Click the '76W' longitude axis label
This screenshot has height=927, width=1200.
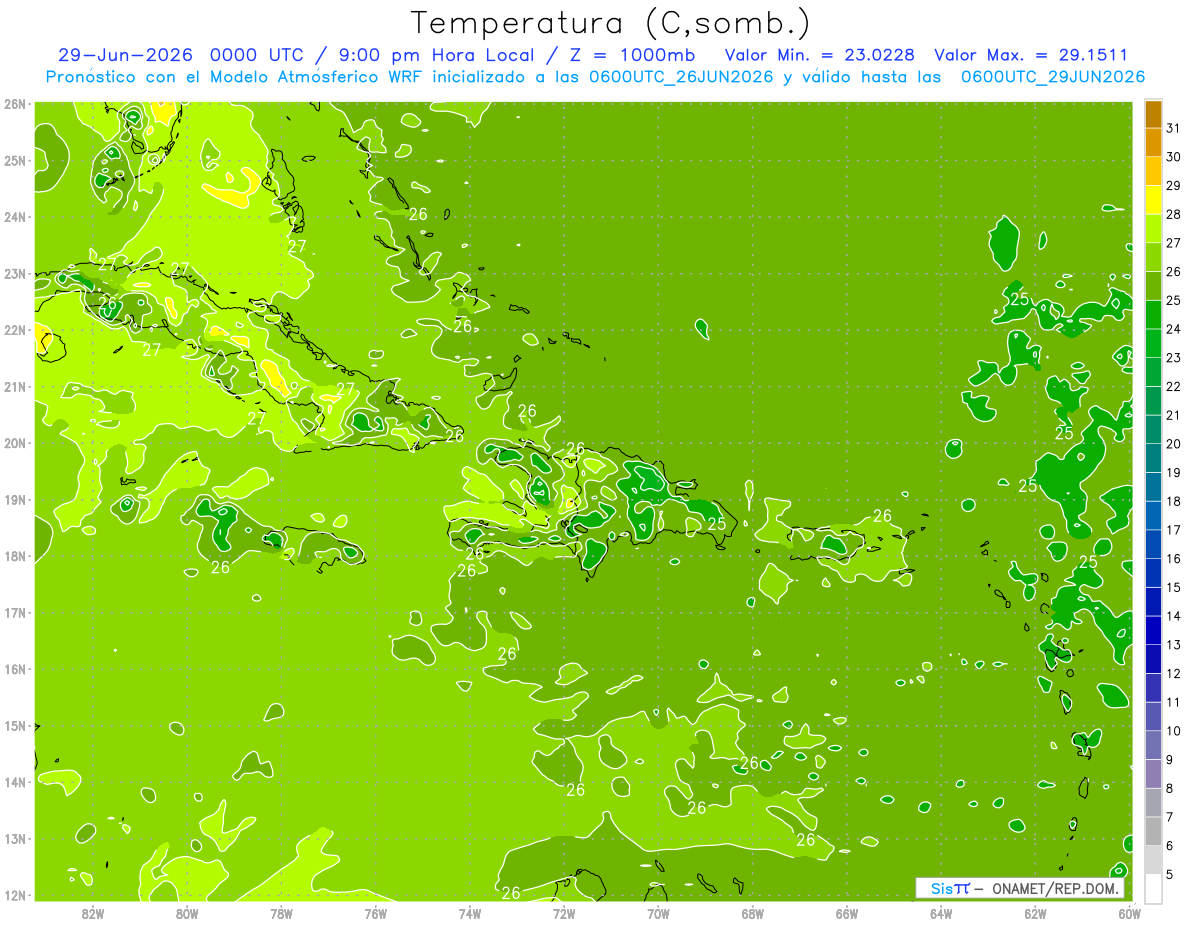(375, 913)
